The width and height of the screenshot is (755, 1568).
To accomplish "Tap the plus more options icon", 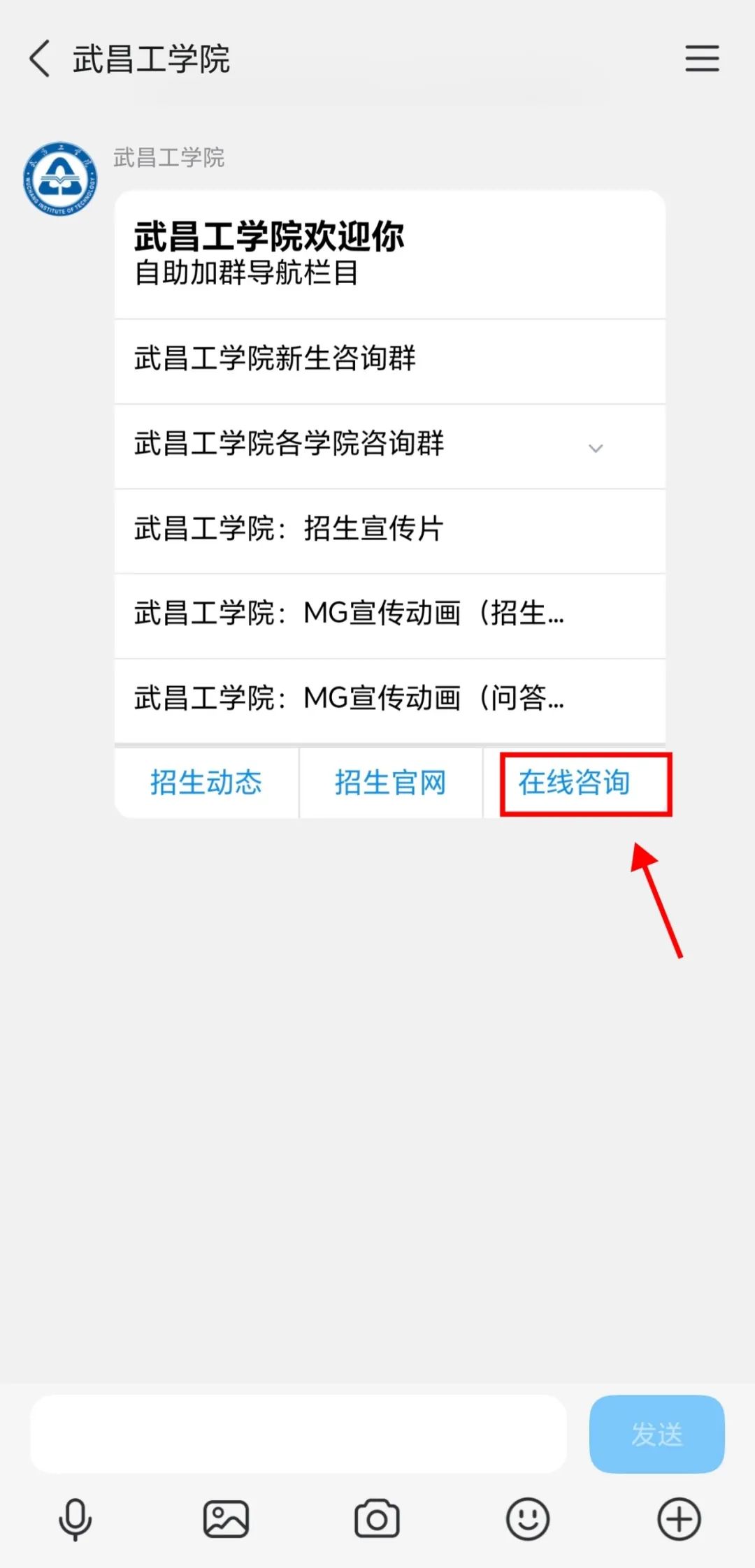I will click(679, 1519).
